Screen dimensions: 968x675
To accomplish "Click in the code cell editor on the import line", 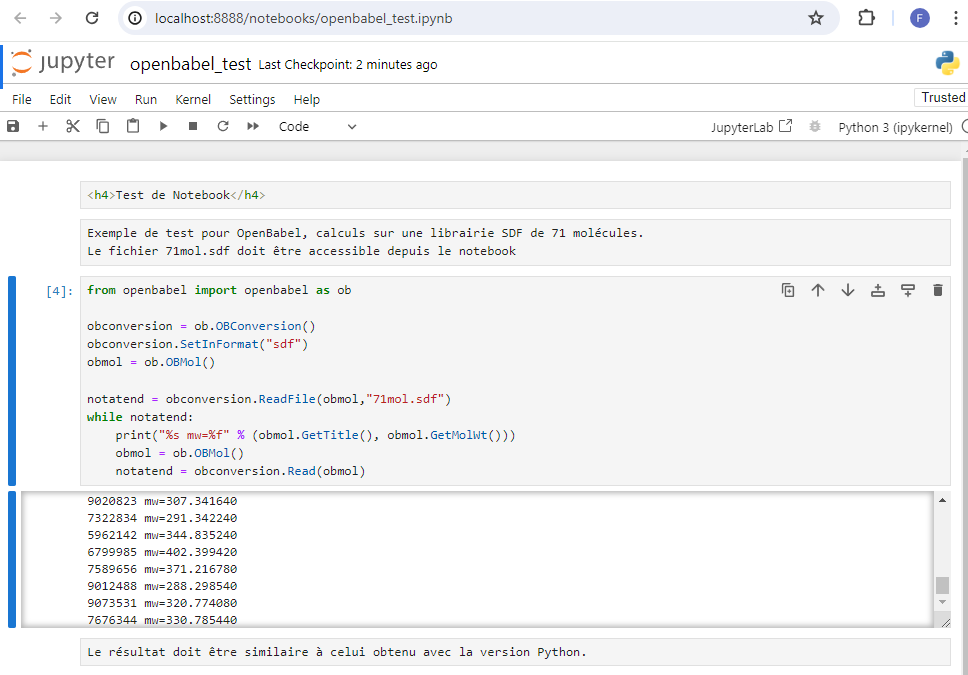I will 219,290.
